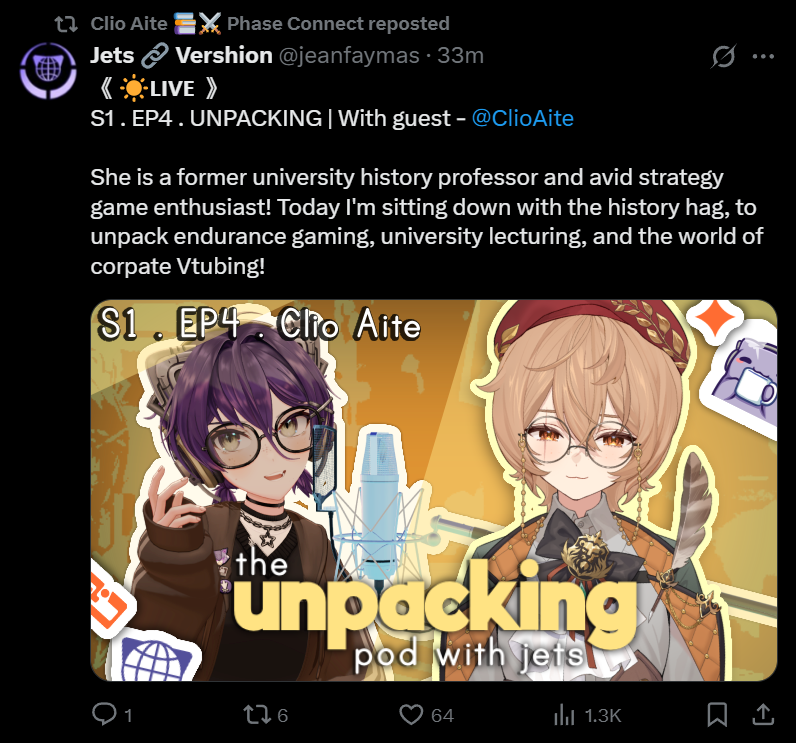Screen dimensions: 796x743
Task: Click the reply count number 1
Action: [x=128, y=716]
